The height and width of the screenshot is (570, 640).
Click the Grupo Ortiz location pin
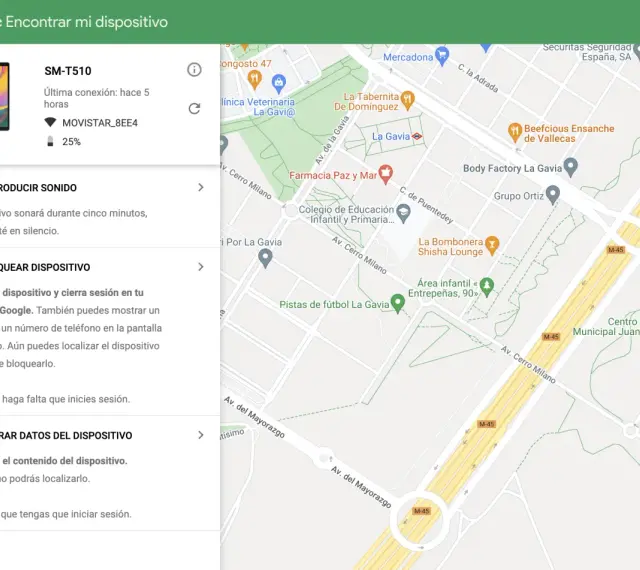point(553,195)
